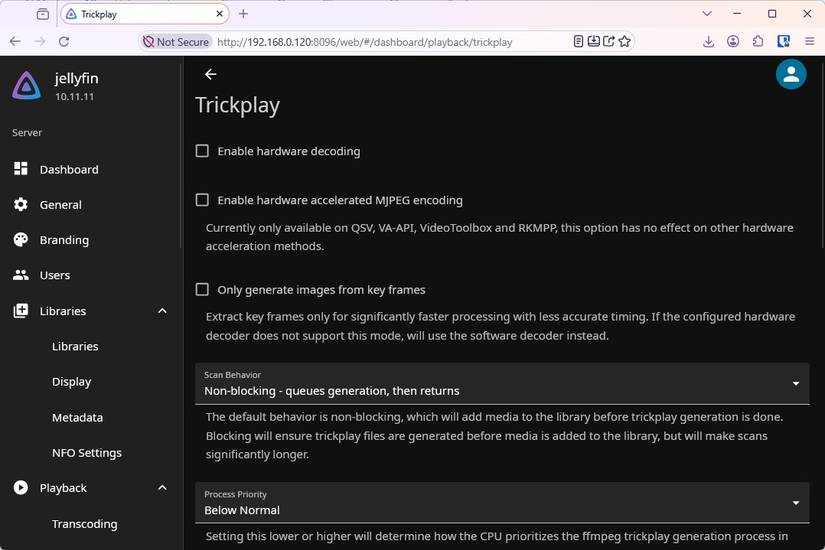Viewport: 825px width, 550px height.
Task: Click the Trickplay page heading
Action: (237, 105)
